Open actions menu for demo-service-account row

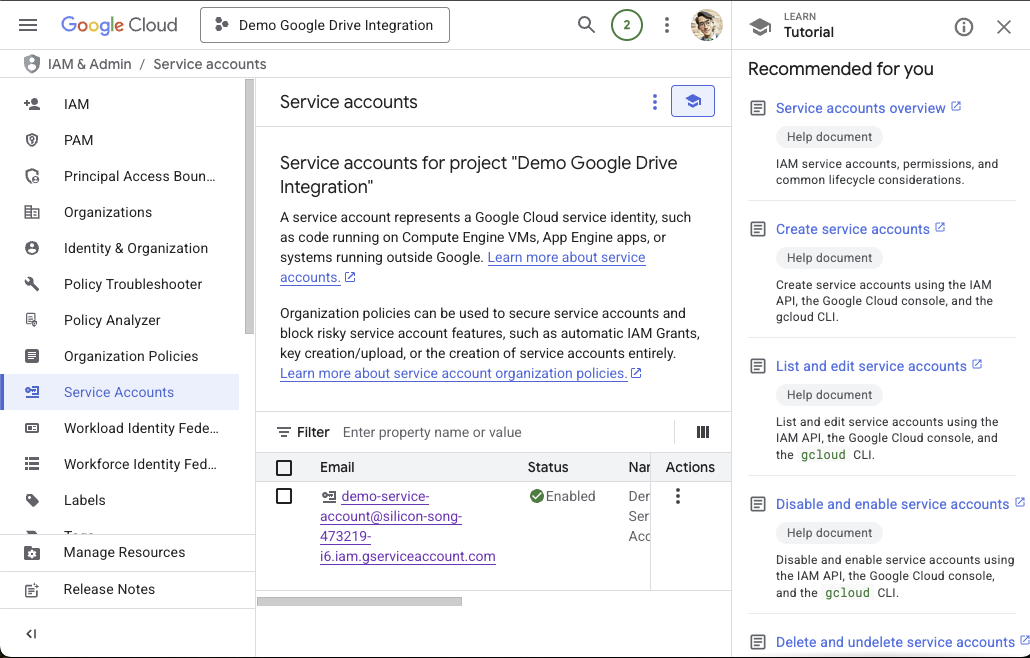click(678, 496)
